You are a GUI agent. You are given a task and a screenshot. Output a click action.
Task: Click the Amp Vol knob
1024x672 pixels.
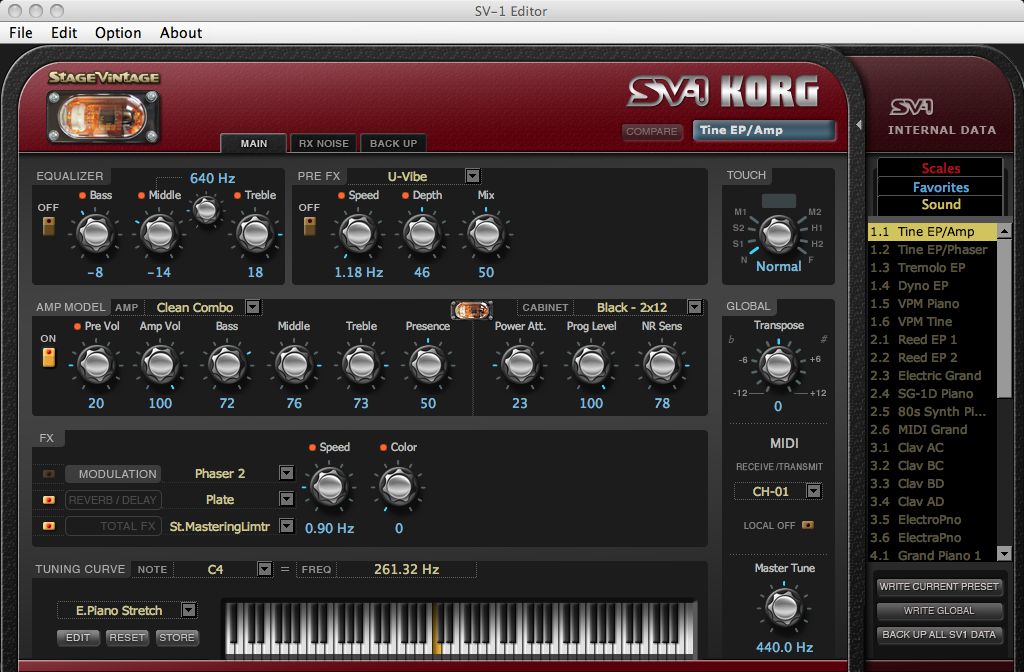[x=160, y=364]
